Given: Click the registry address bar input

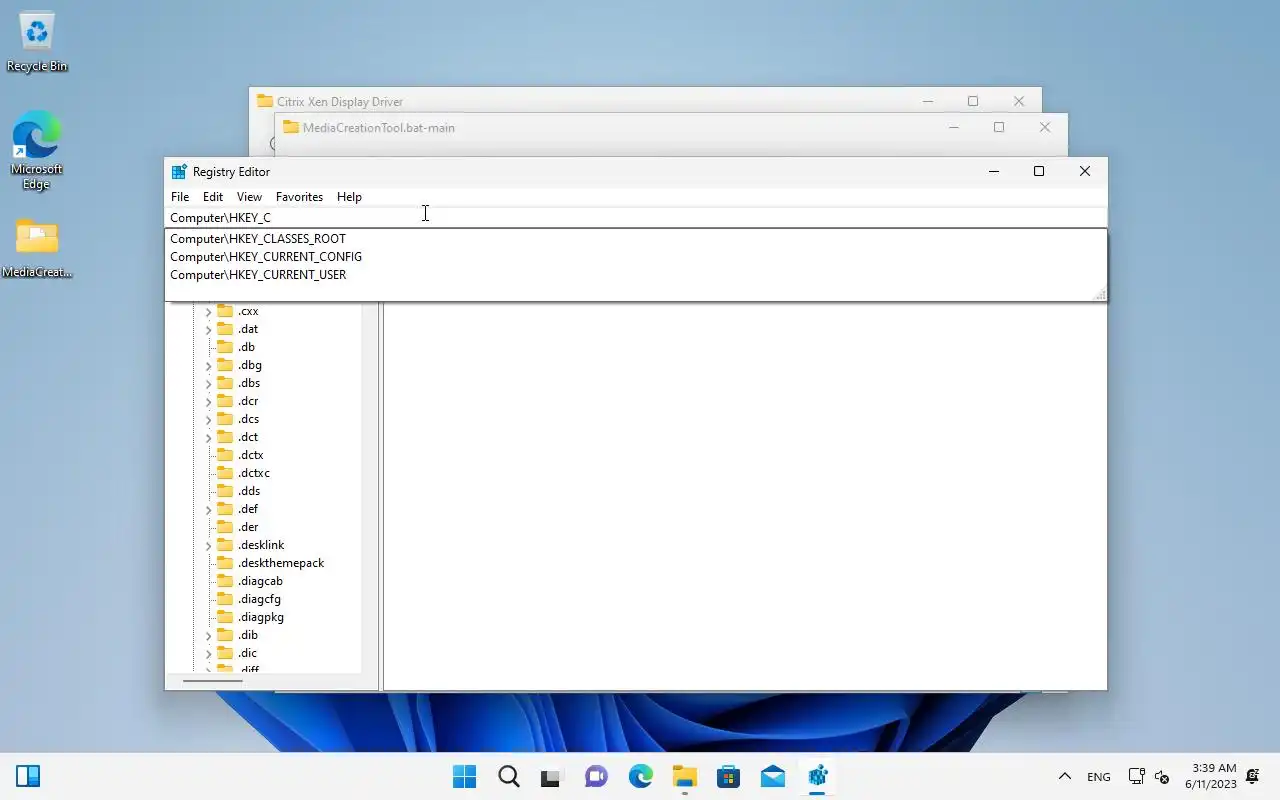Looking at the screenshot, I should (x=636, y=217).
